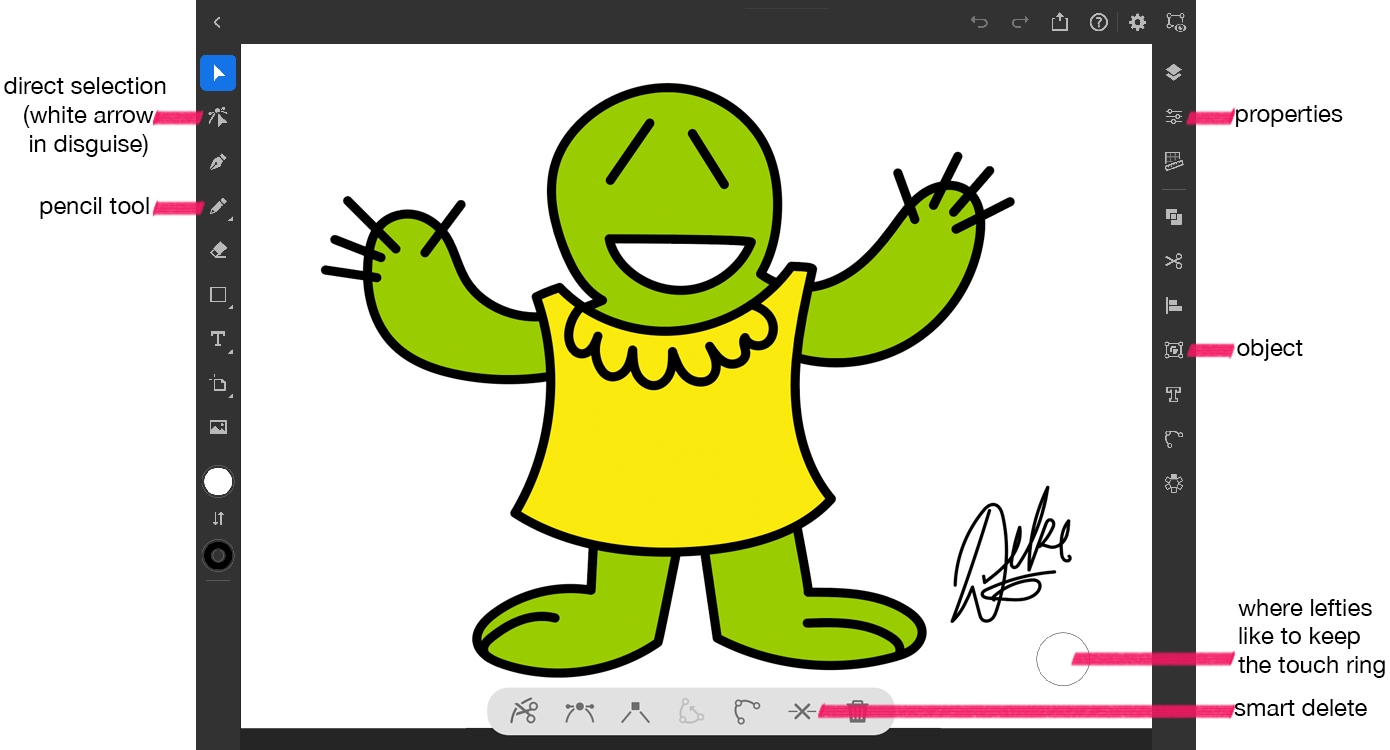Select the Pencil tool
Screen dimensions: 1390x750
(217, 206)
